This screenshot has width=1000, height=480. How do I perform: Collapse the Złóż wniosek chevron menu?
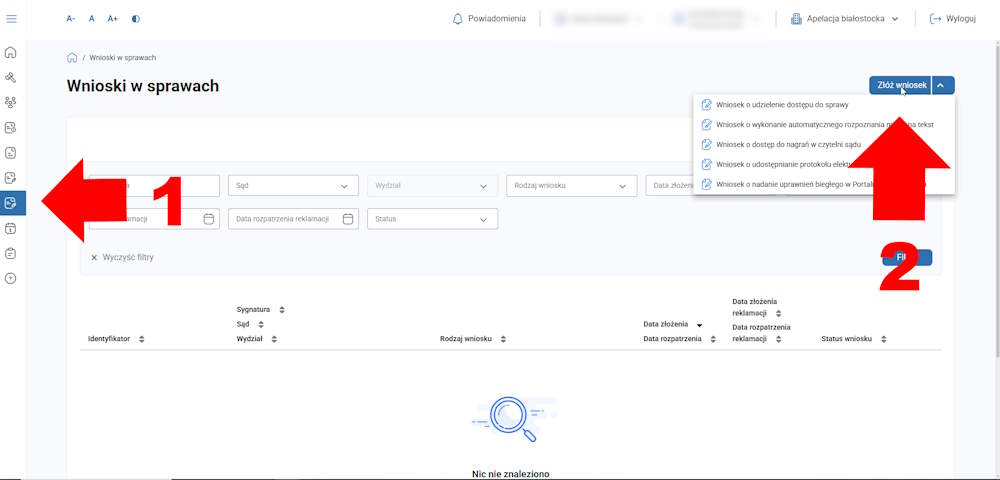click(x=943, y=85)
